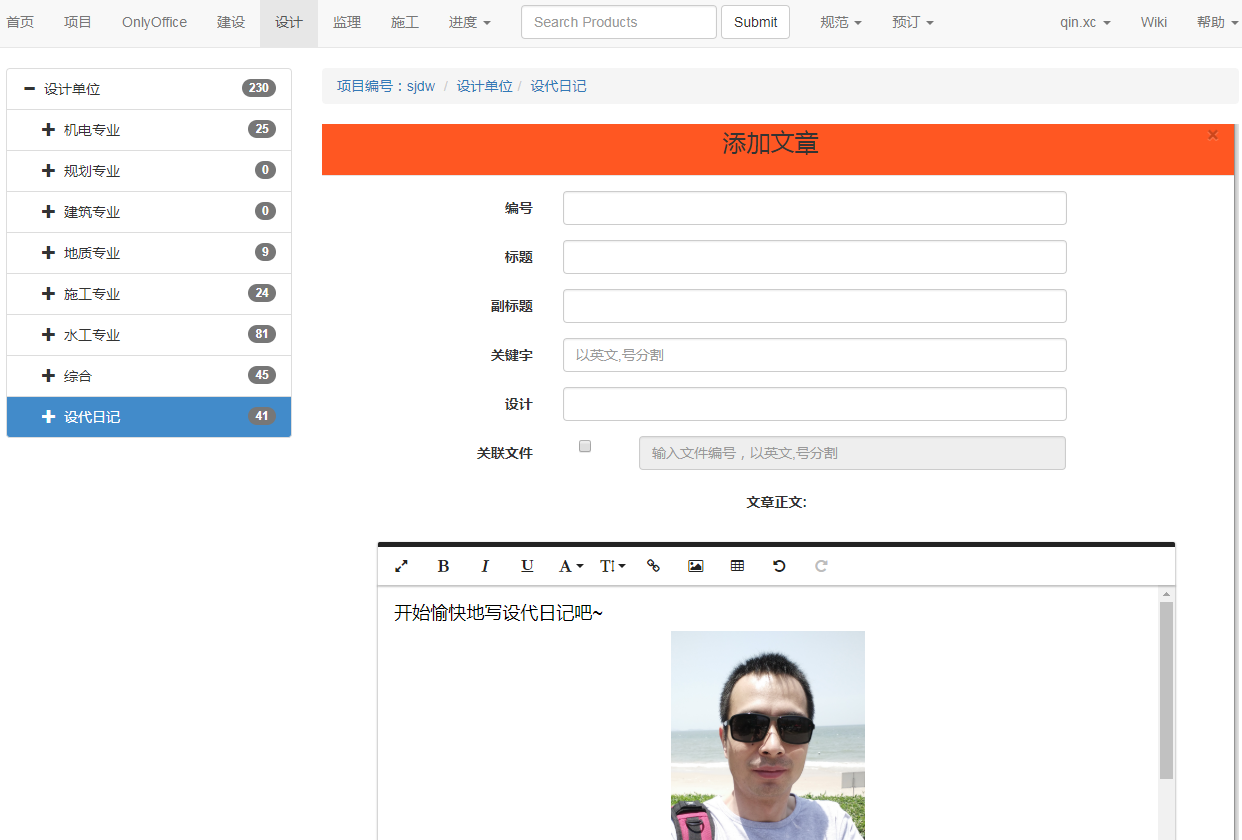Toggle fullscreen editor mode icon
Viewport: 1242px width, 840px height.
[401, 566]
